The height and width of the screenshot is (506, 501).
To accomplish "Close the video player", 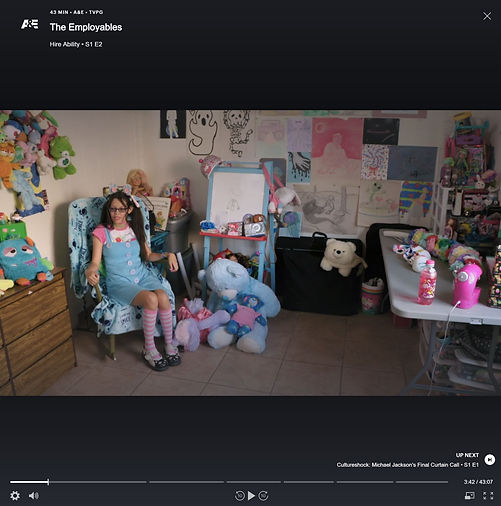I will tap(487, 16).
